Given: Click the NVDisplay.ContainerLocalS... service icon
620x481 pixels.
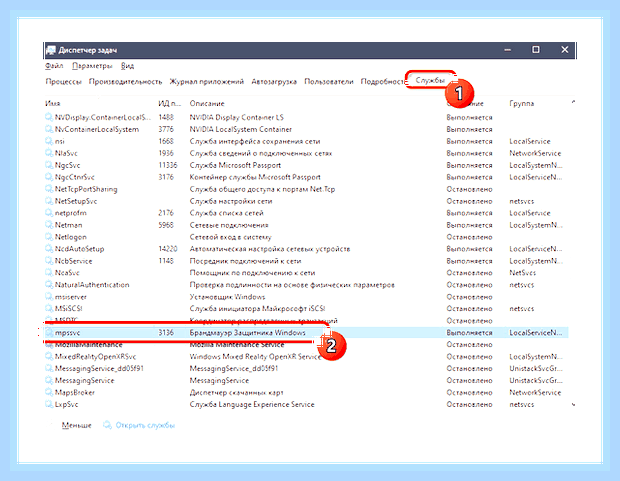Looking at the screenshot, I should pos(49,117).
